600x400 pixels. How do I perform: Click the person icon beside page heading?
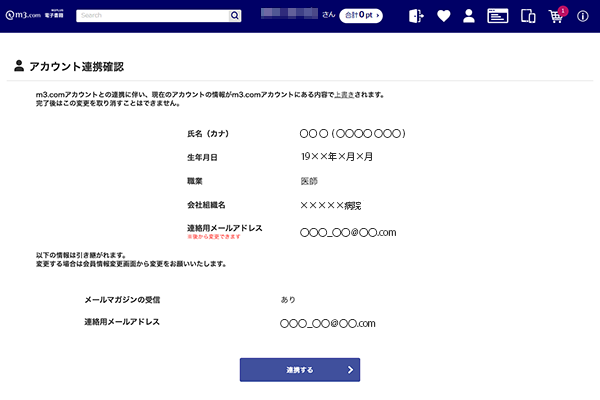point(20,66)
